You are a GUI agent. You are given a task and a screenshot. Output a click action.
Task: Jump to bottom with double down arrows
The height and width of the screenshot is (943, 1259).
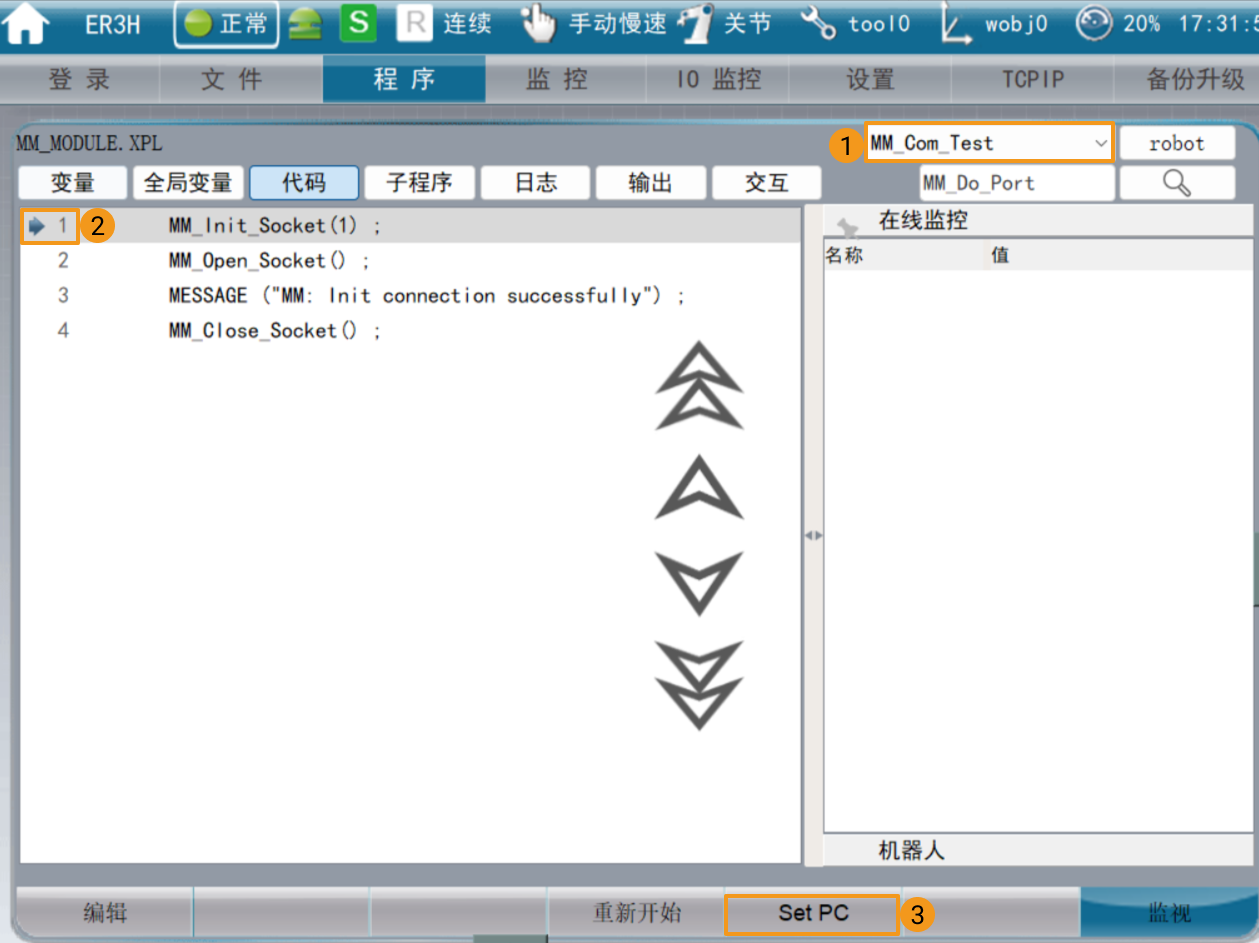[699, 685]
